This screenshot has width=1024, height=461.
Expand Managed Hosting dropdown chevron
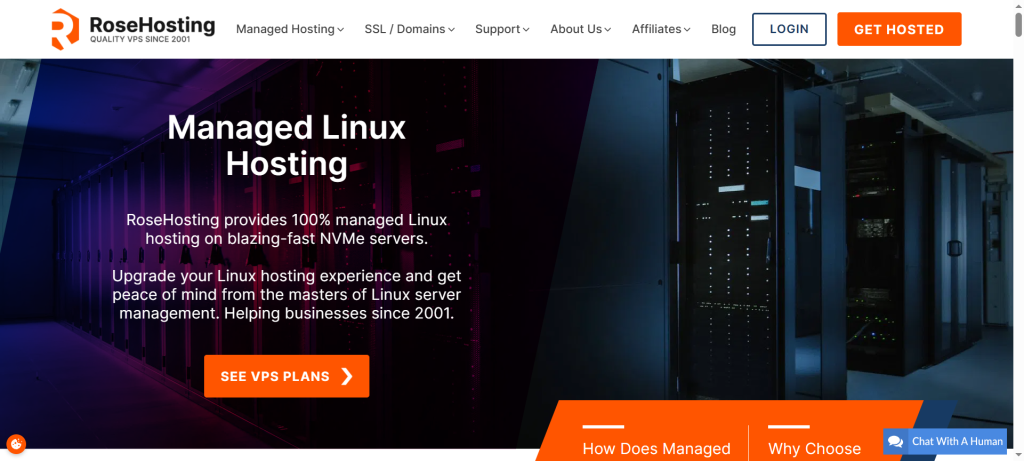point(341,29)
